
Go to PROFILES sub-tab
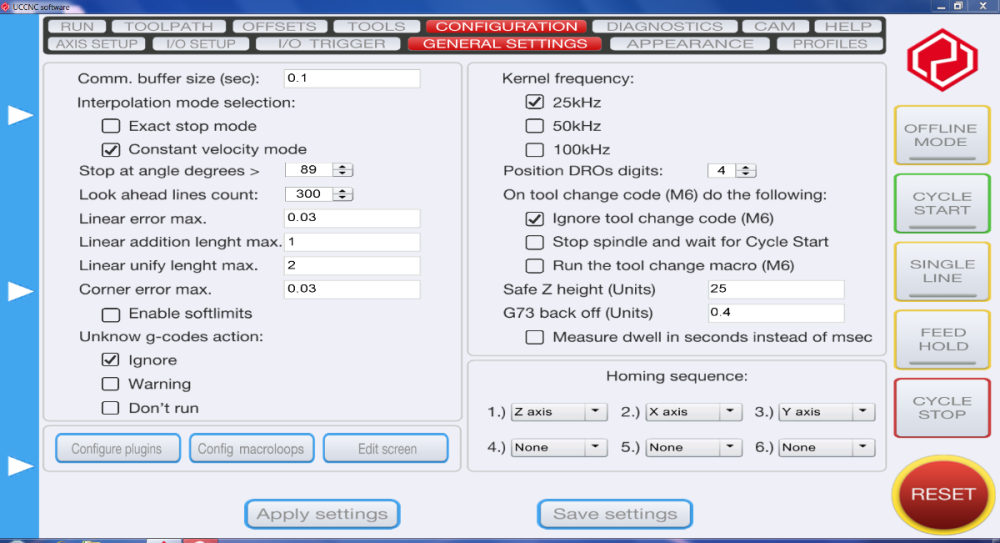830,43
